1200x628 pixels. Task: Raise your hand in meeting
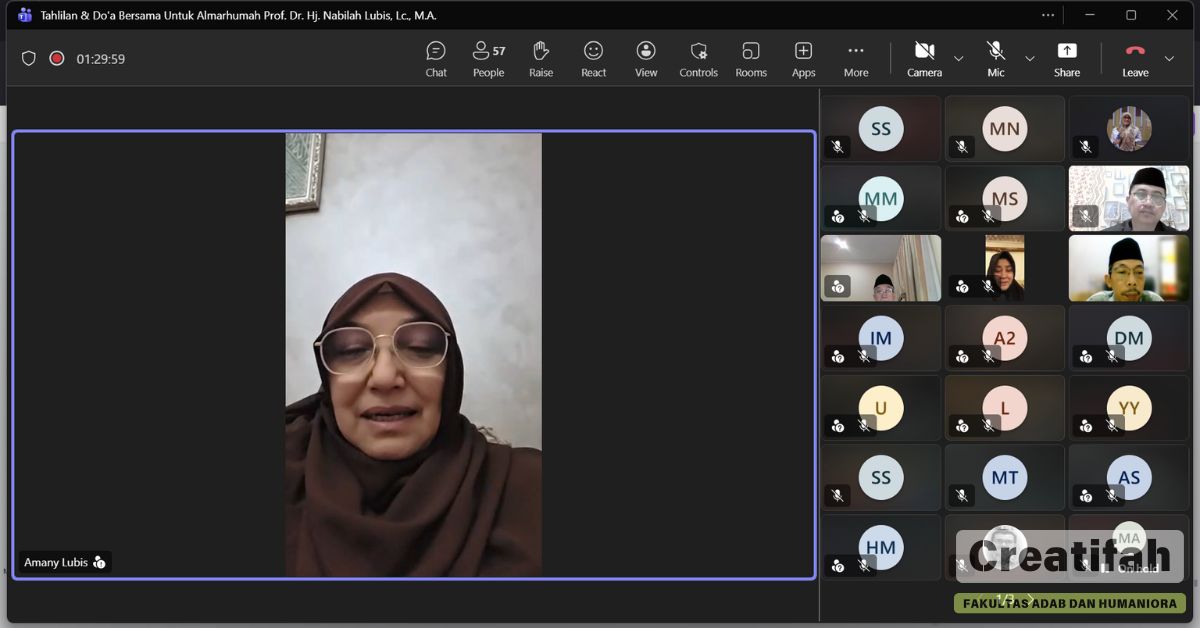click(x=541, y=58)
